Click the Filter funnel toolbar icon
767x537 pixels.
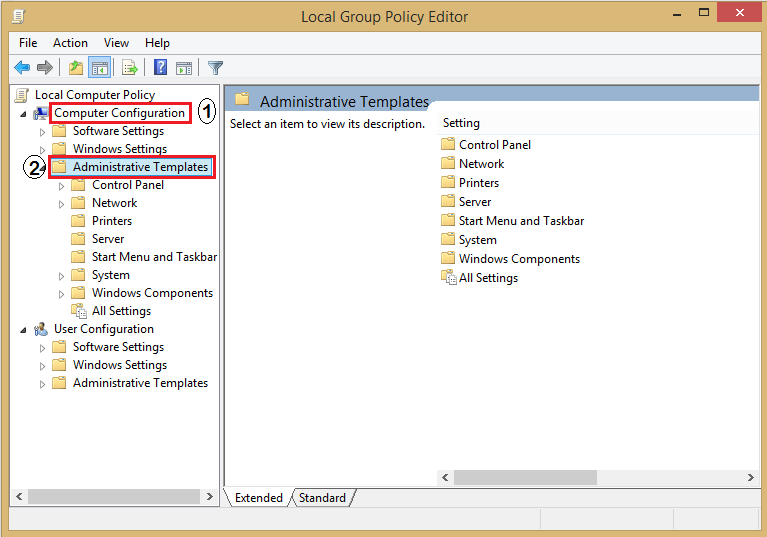pyautogui.click(x=215, y=67)
